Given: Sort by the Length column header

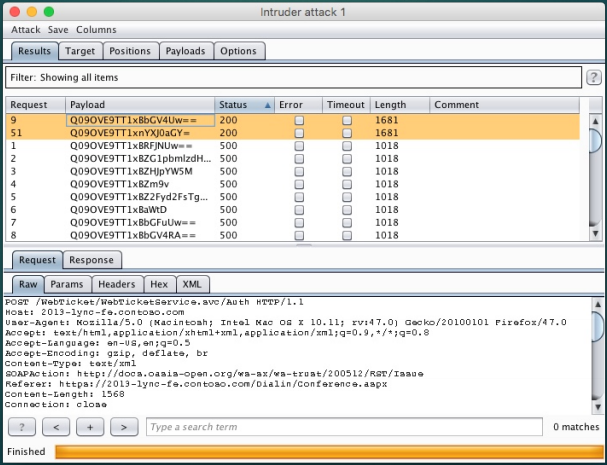Looking at the screenshot, I should pyautogui.click(x=400, y=105).
